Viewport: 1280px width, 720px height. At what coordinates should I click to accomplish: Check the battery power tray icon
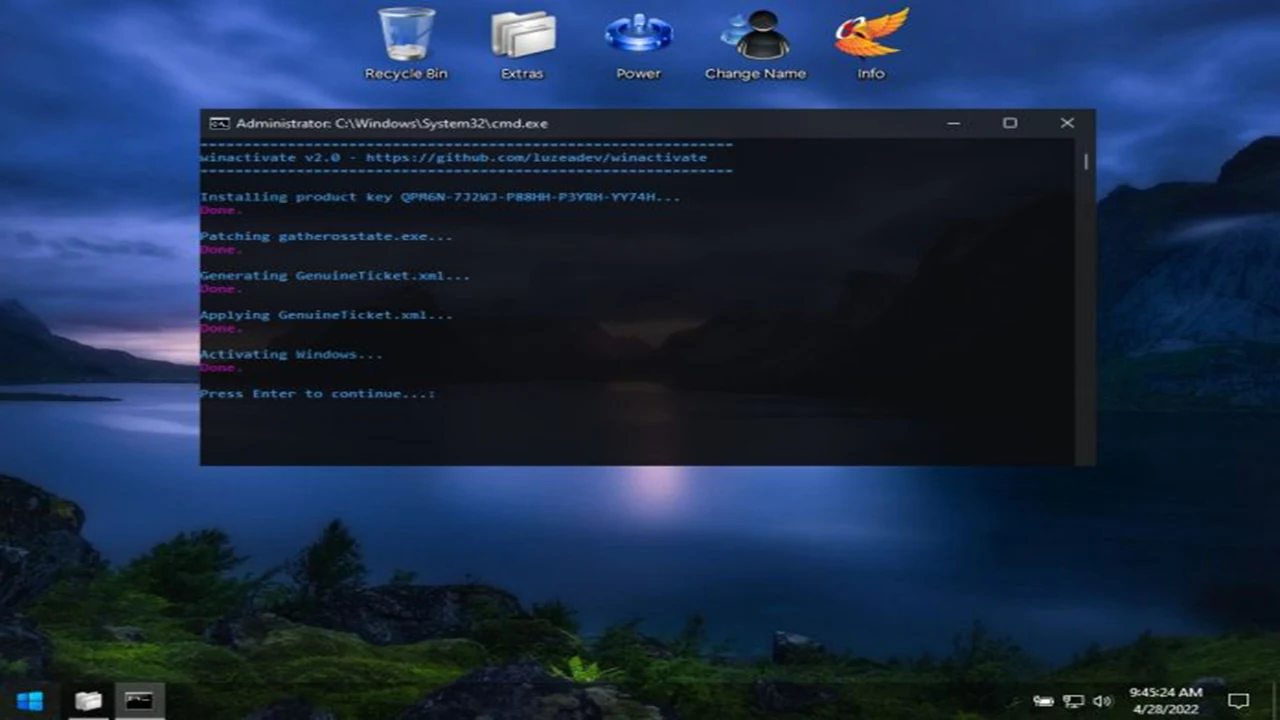coord(1044,701)
